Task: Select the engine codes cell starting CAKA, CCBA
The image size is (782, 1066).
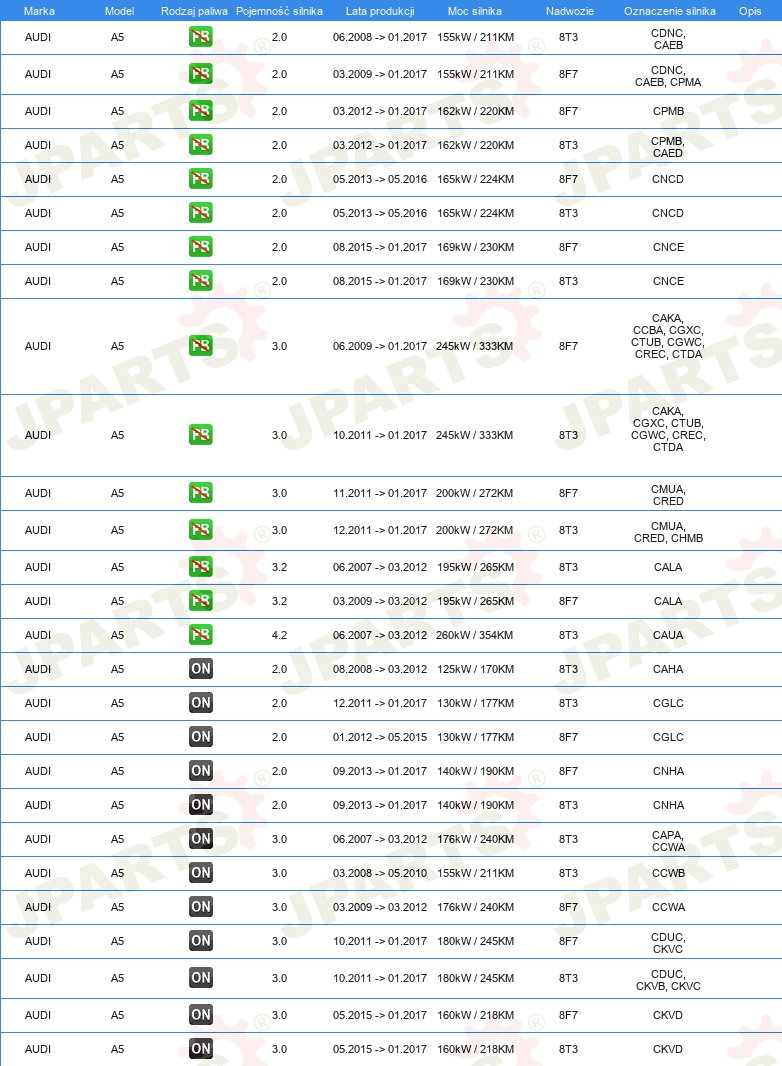Action: (x=668, y=336)
